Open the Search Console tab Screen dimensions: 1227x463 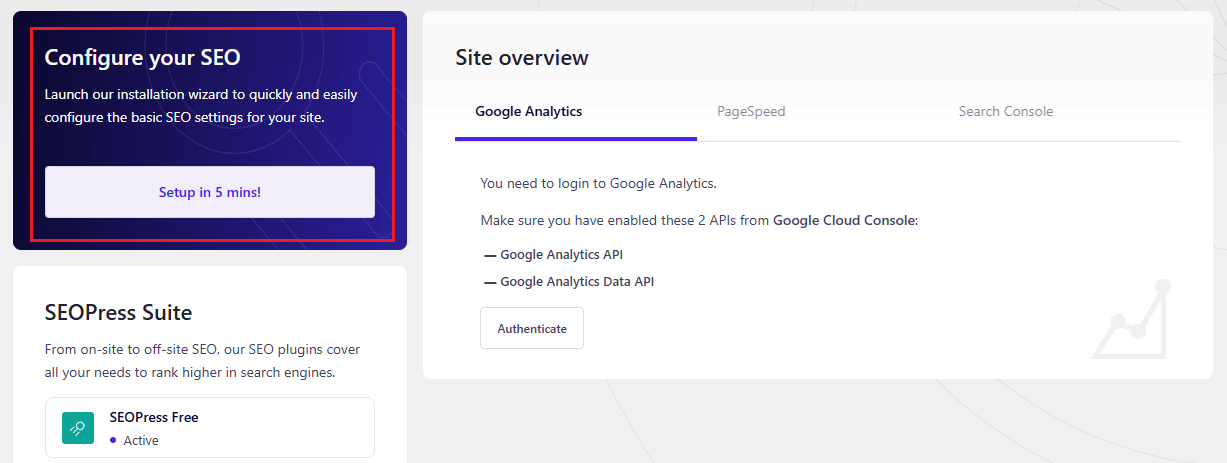(1005, 112)
